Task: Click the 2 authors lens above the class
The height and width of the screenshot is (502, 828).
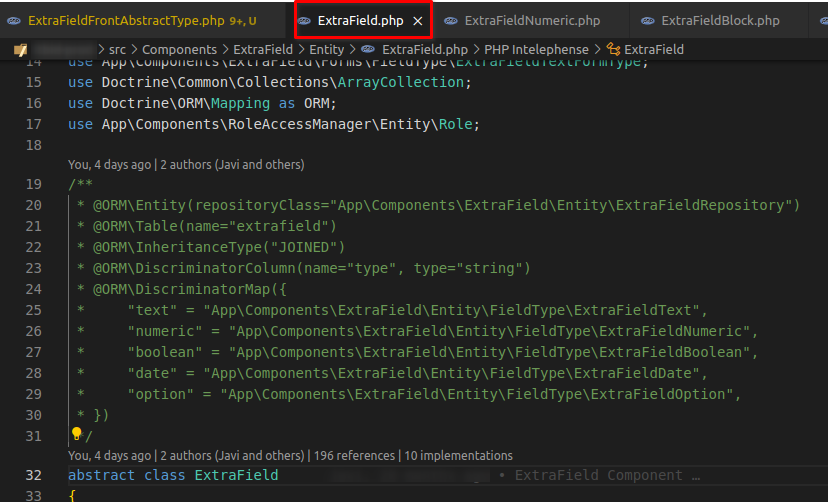Action: pyautogui.click(x=231, y=455)
